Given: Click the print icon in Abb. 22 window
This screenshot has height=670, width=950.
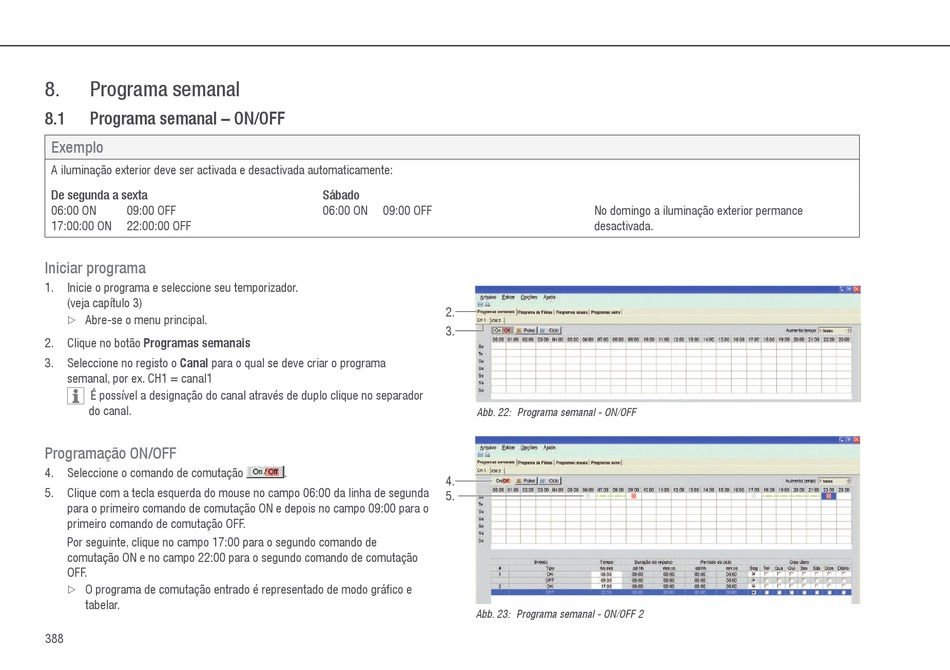Looking at the screenshot, I should point(487,304).
